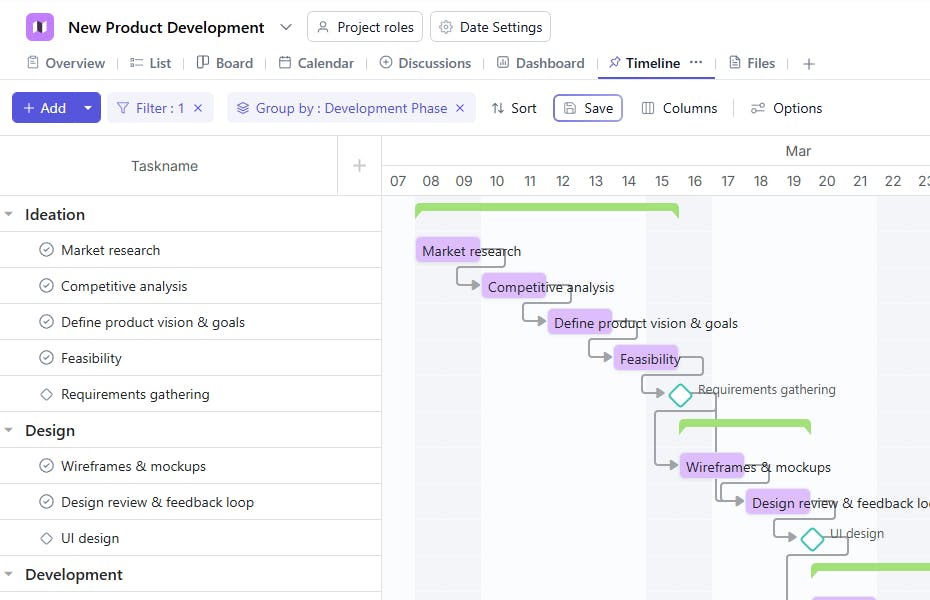
Task: Open the dropdown arrow beside the Add button
Action: point(88,108)
